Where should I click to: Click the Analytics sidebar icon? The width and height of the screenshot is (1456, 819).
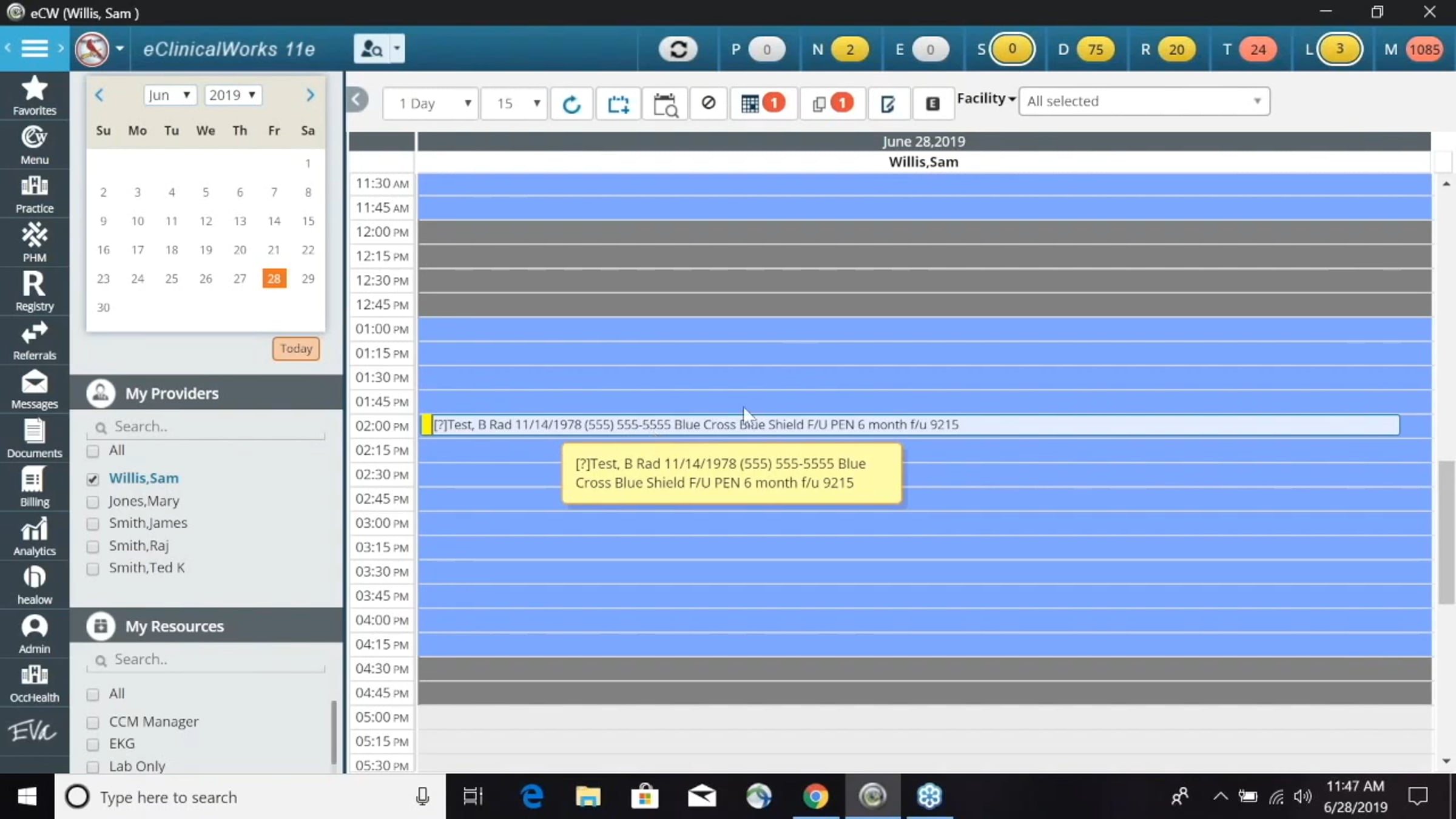(x=35, y=536)
